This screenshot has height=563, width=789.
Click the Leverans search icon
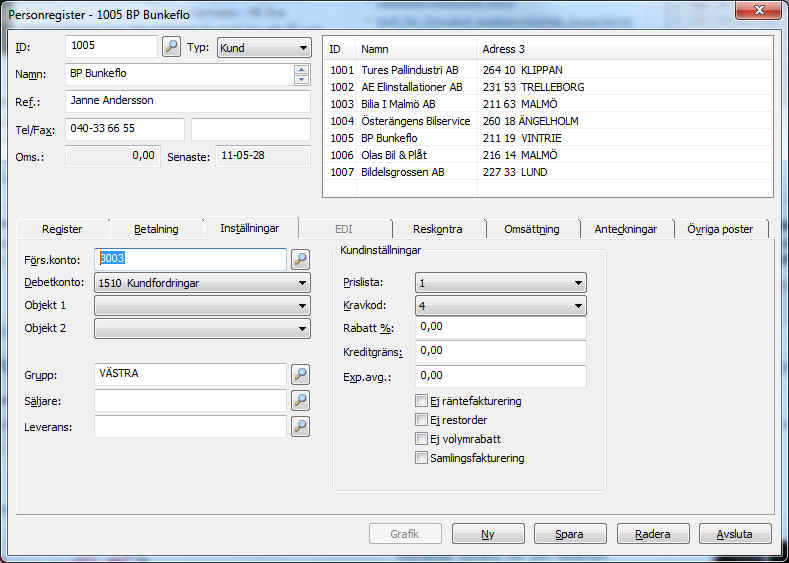coord(300,426)
